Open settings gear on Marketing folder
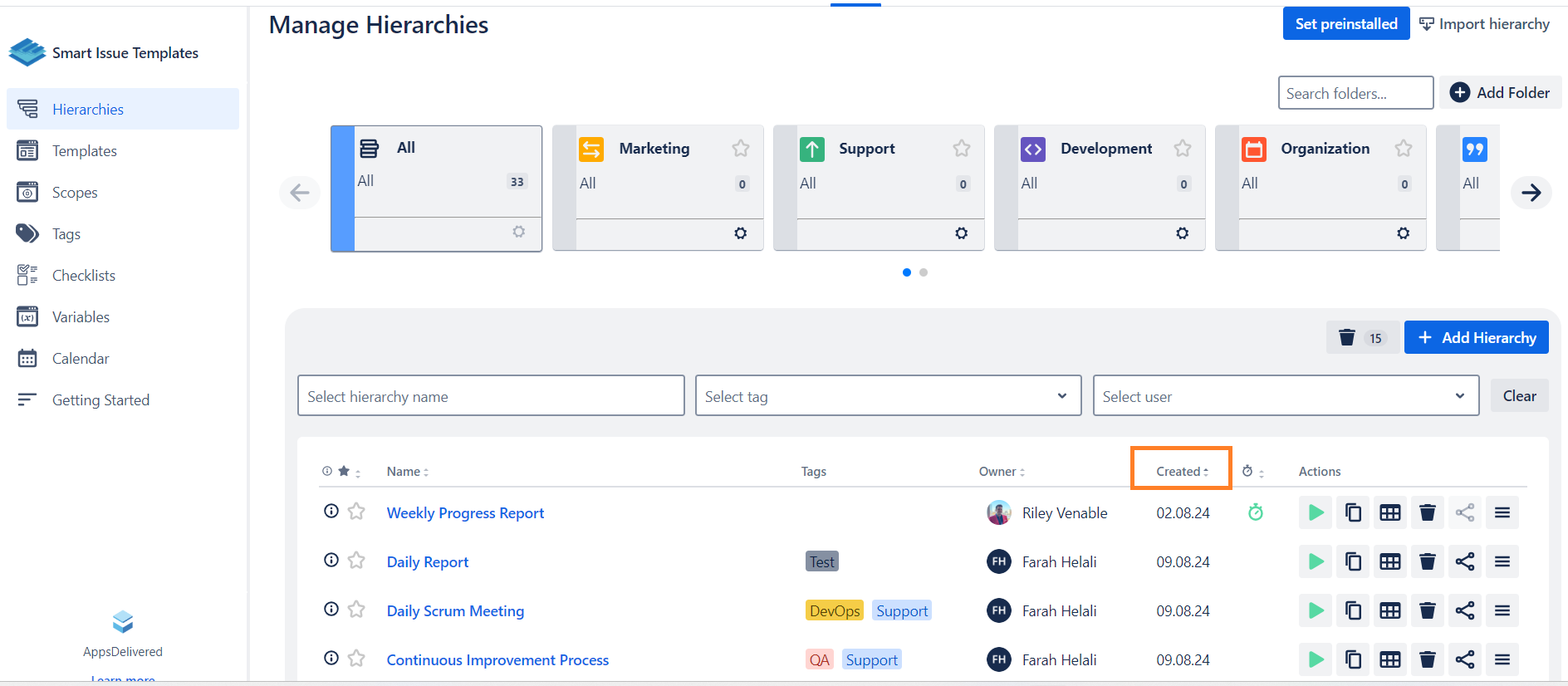Viewport: 1568px width, 686px height. [740, 233]
